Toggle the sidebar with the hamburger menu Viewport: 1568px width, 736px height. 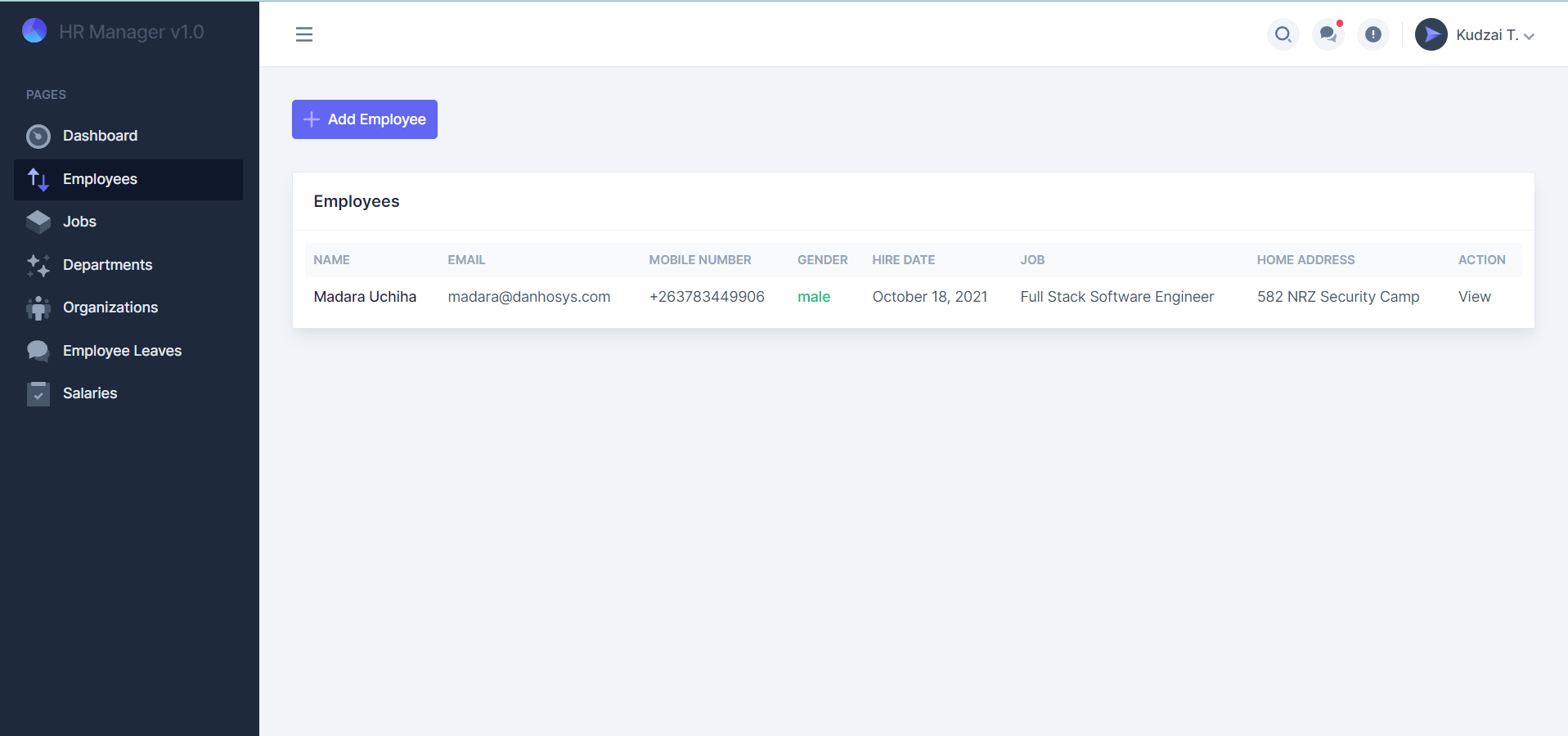coord(303,34)
